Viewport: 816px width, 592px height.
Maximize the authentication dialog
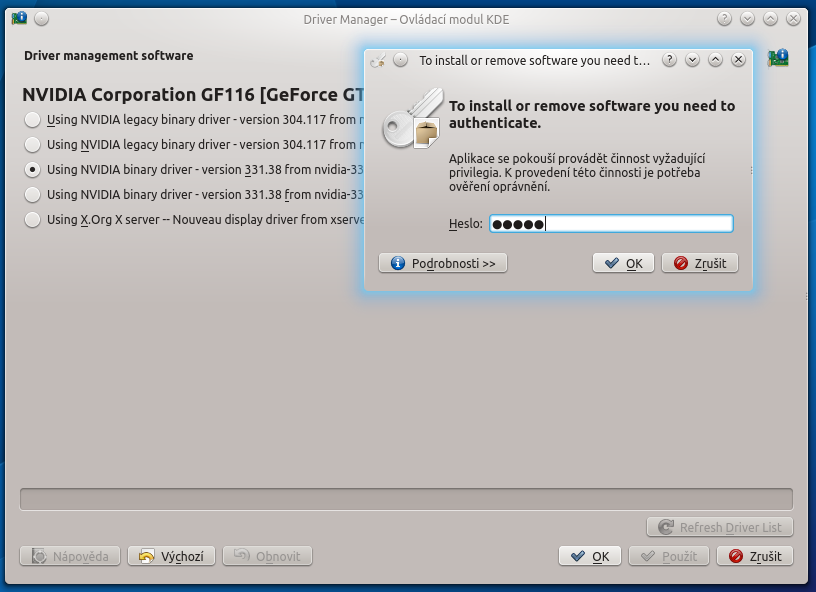[x=715, y=60]
